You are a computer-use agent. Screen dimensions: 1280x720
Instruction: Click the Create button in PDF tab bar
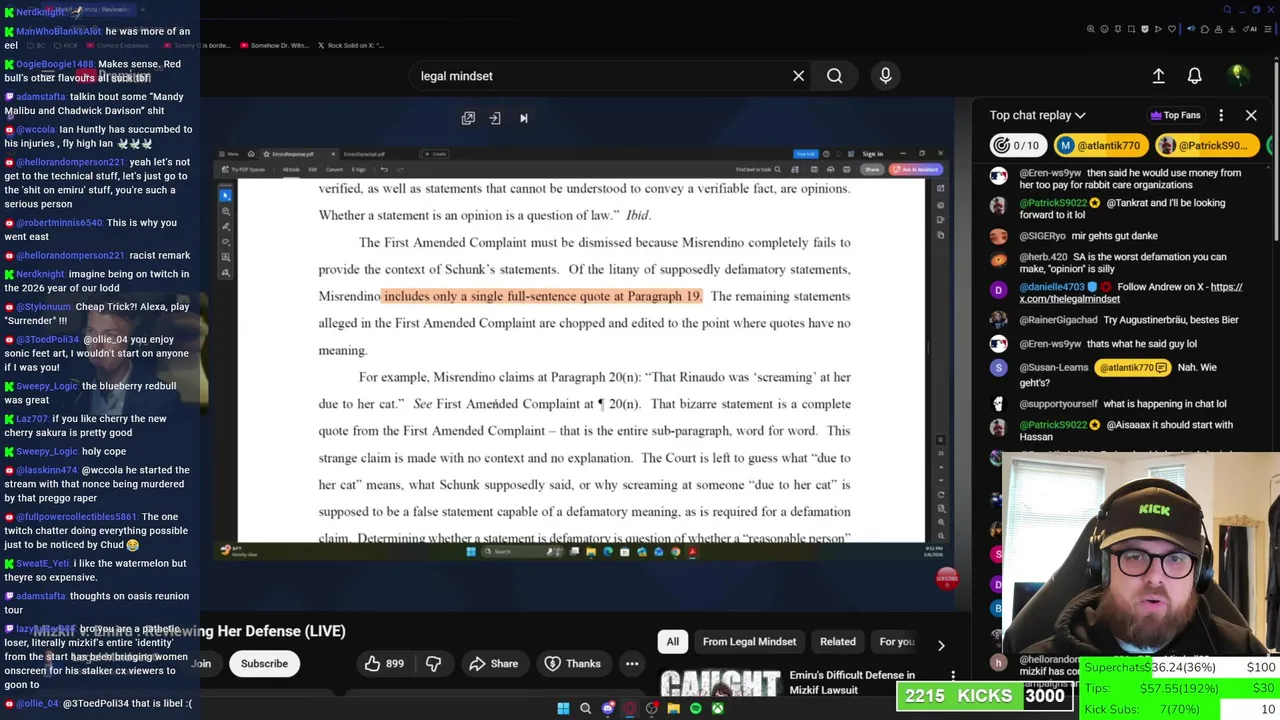click(435, 154)
